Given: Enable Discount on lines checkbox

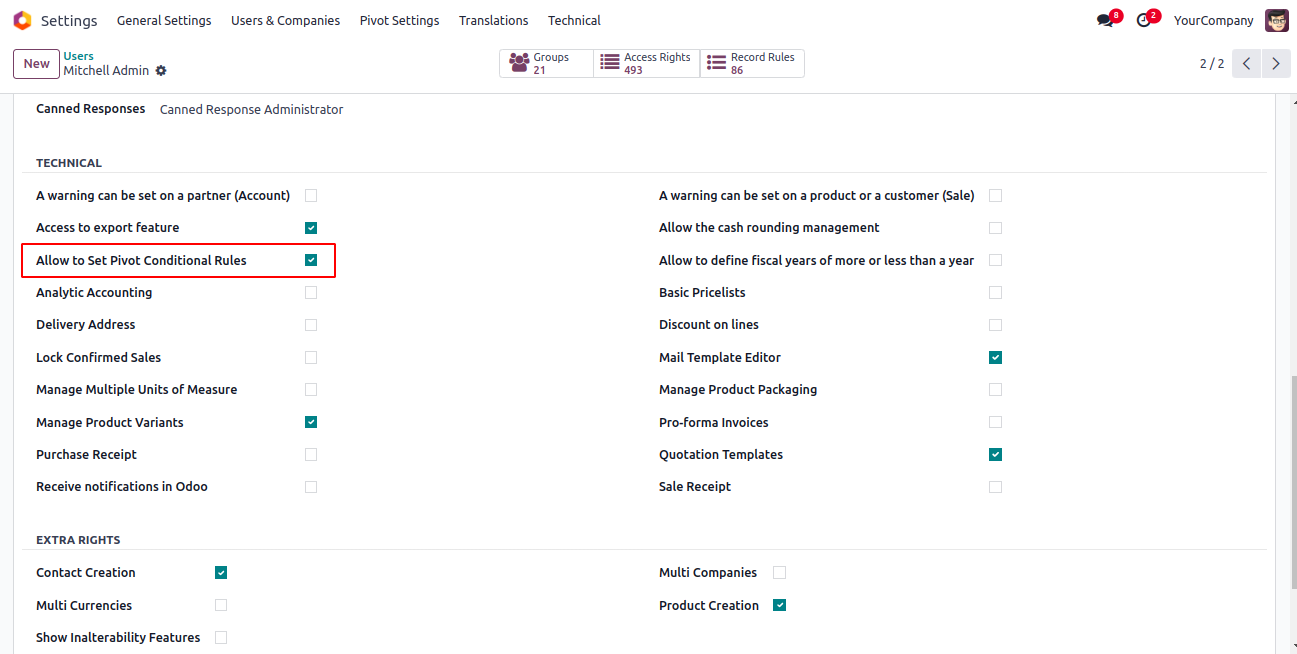Looking at the screenshot, I should pos(995,325).
